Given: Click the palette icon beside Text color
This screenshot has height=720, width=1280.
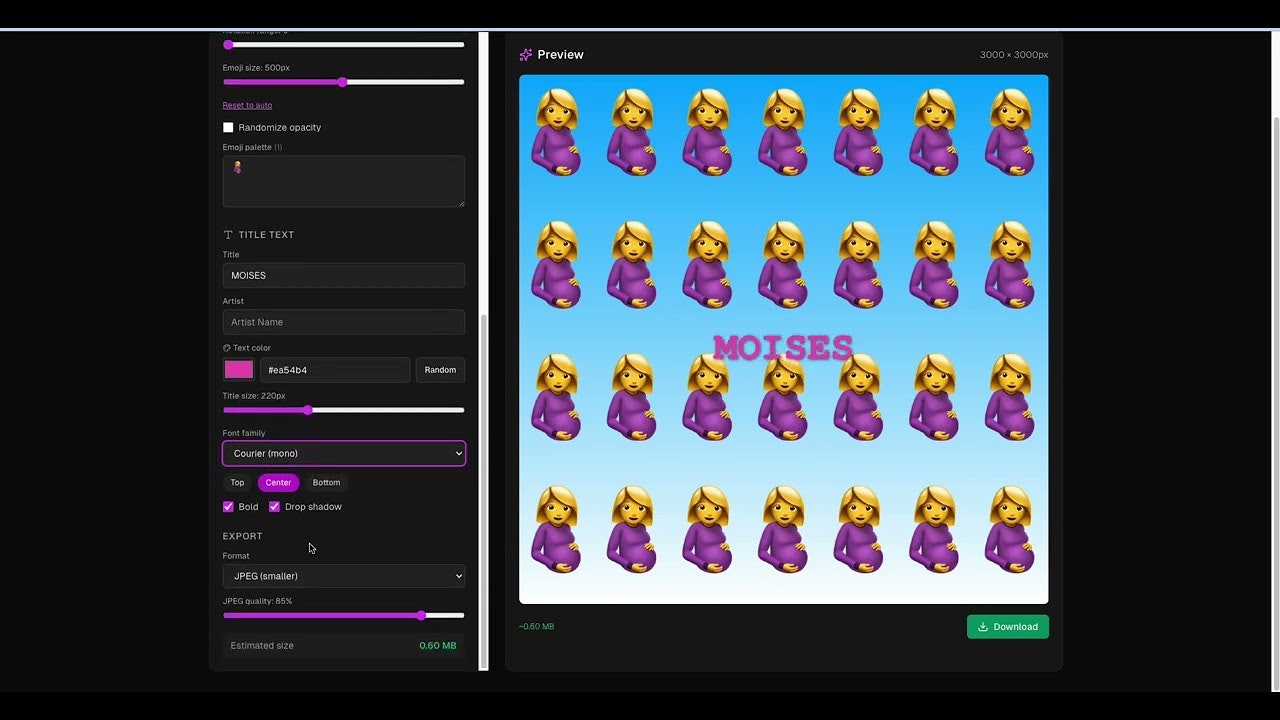Looking at the screenshot, I should click(x=226, y=348).
